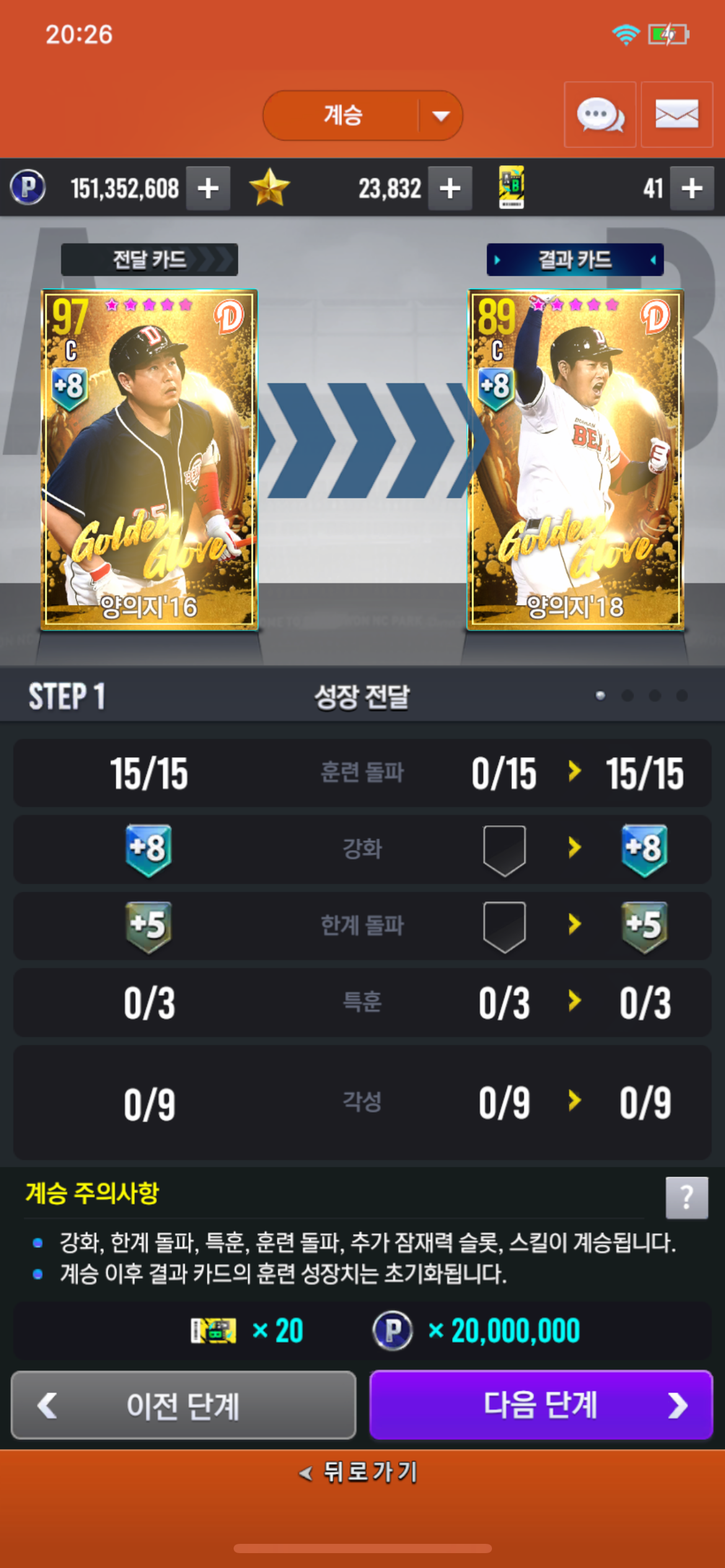Image resolution: width=725 pixels, height=1568 pixels.
Task: Add more stars with plus button
Action: (x=450, y=188)
